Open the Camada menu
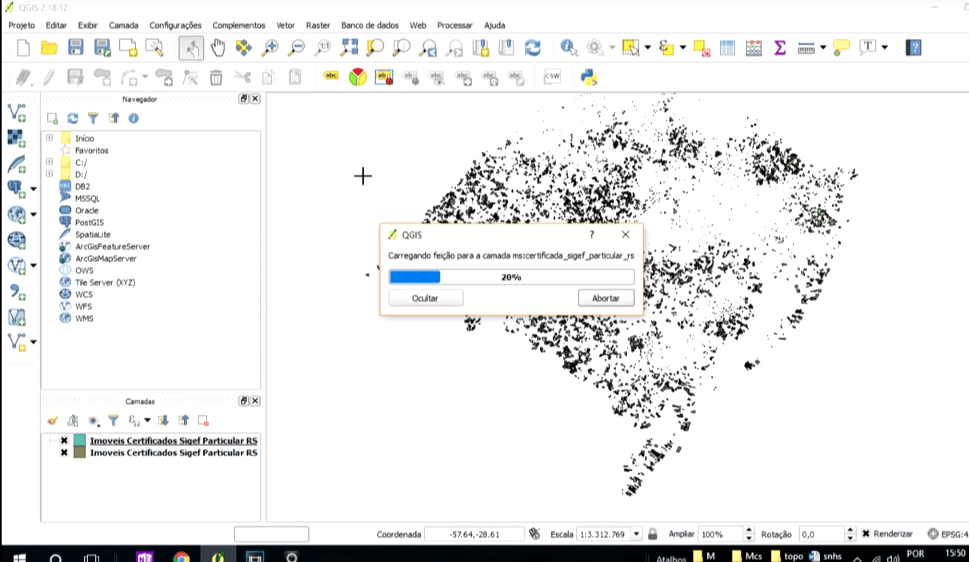The height and width of the screenshot is (562, 969). 124,25
